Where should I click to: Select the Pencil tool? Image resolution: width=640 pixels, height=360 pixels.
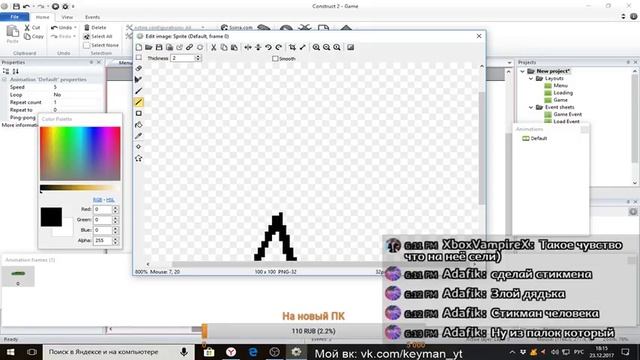(139, 79)
